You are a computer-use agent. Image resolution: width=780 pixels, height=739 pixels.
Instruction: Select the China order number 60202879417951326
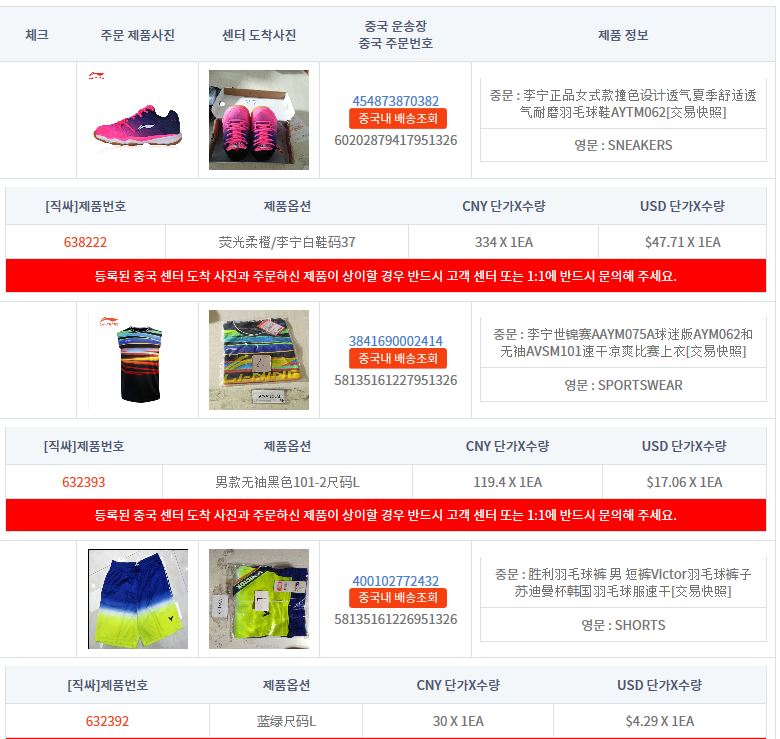tap(395, 140)
